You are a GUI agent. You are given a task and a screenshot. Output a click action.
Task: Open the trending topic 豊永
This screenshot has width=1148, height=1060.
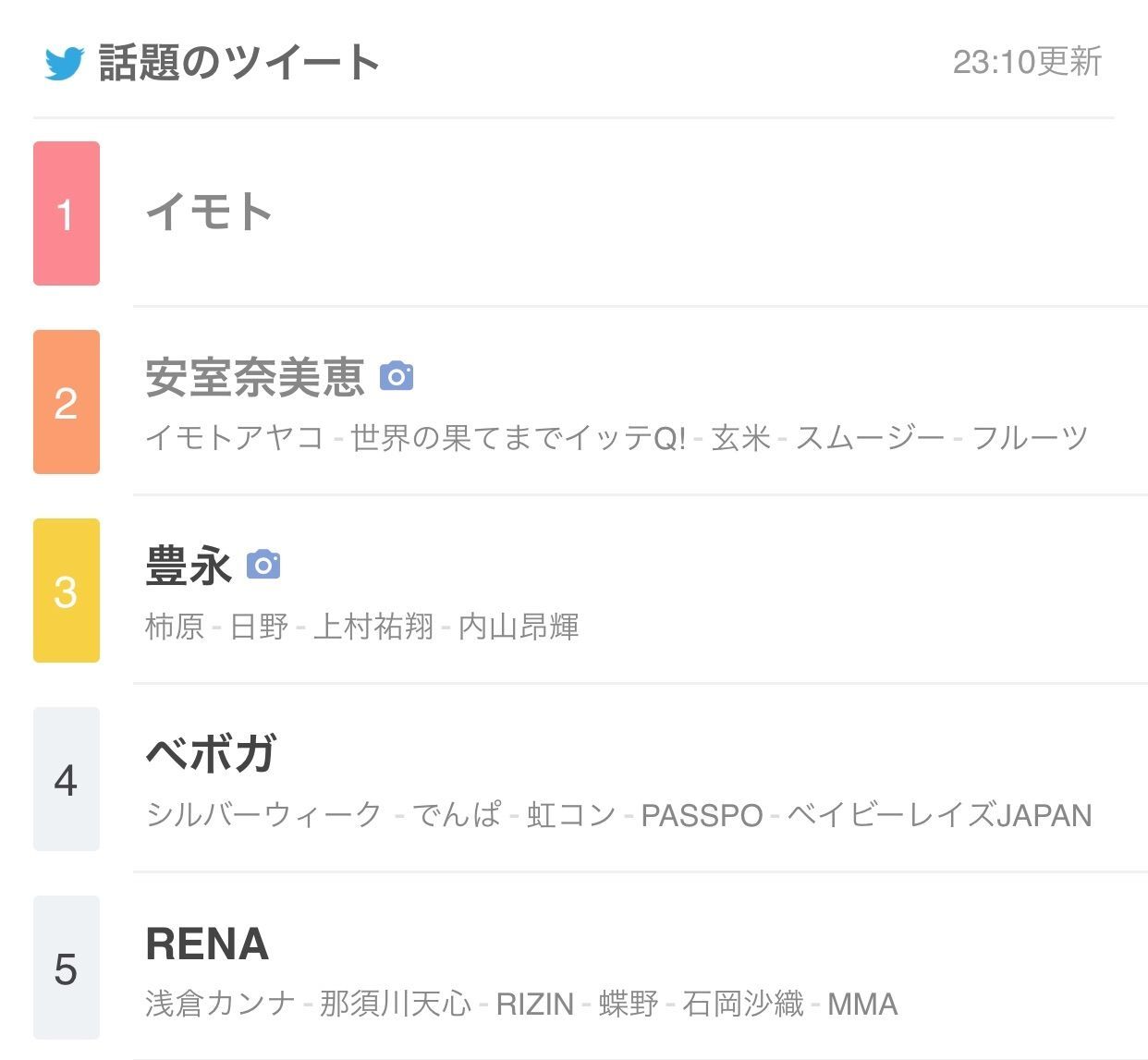tap(189, 565)
